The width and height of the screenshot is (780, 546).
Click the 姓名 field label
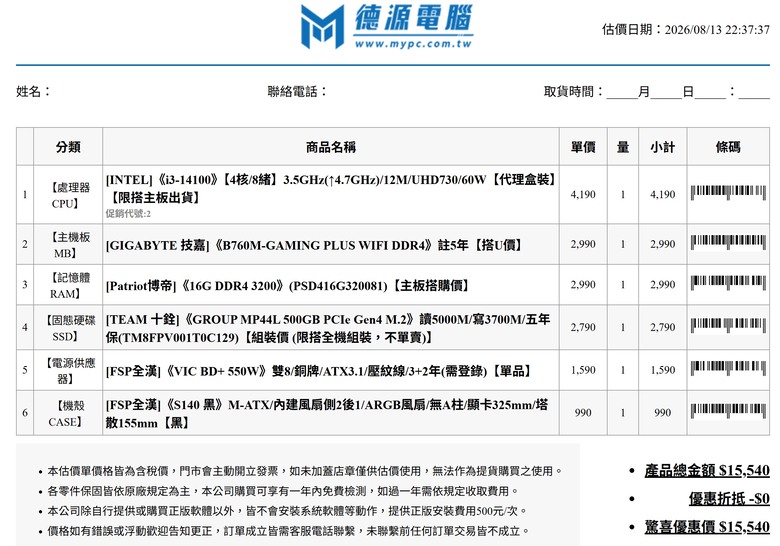33,91
